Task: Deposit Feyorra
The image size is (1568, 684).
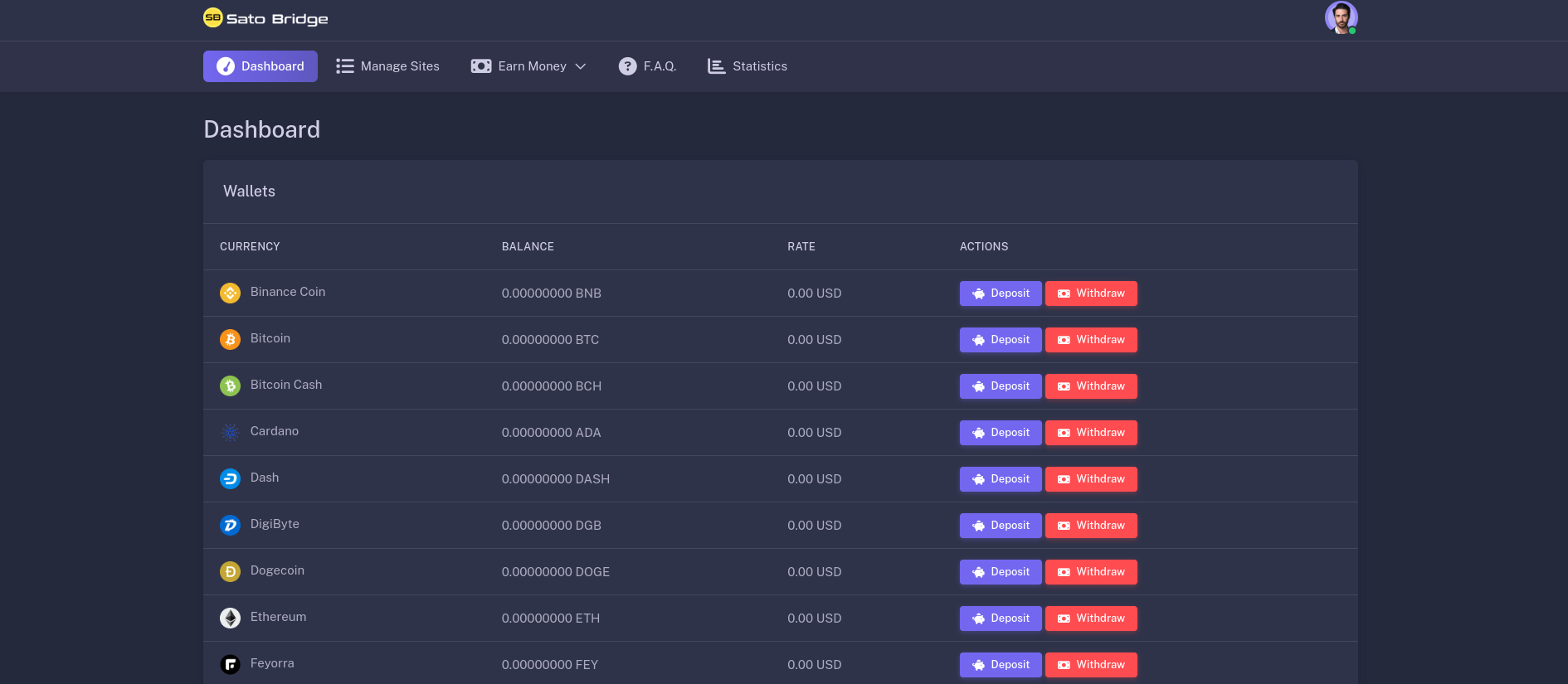Action: click(1001, 665)
